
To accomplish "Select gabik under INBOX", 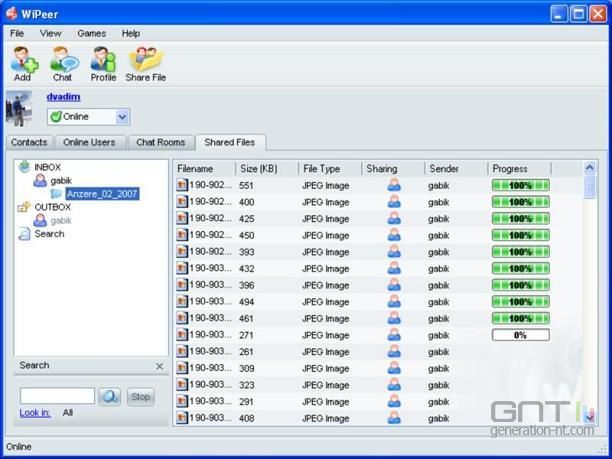I will [x=61, y=181].
